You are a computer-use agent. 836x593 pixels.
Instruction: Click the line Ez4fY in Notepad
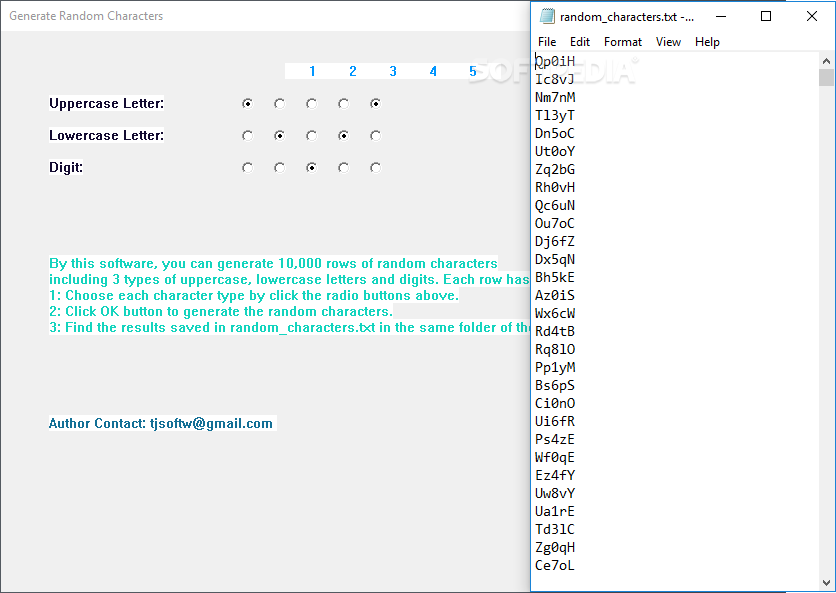pos(555,476)
